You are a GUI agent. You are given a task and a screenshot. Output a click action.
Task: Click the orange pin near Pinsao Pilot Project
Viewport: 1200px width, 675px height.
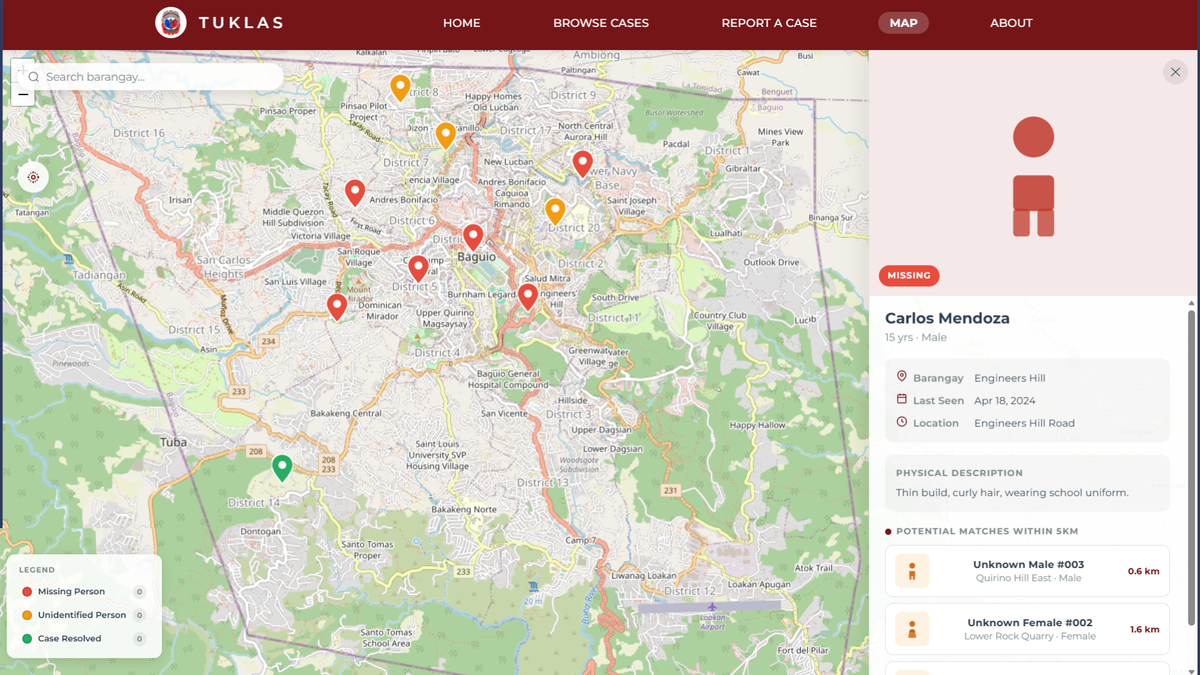point(400,88)
